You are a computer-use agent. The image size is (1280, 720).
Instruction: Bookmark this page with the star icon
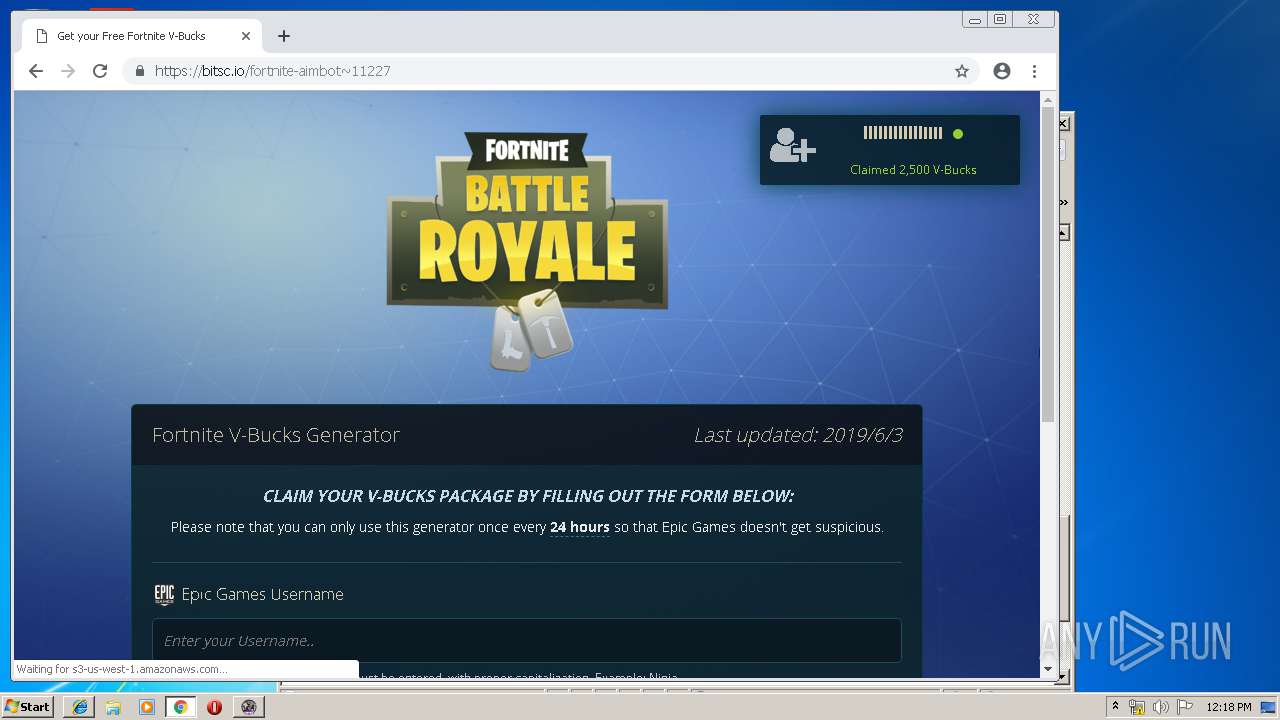click(x=962, y=71)
